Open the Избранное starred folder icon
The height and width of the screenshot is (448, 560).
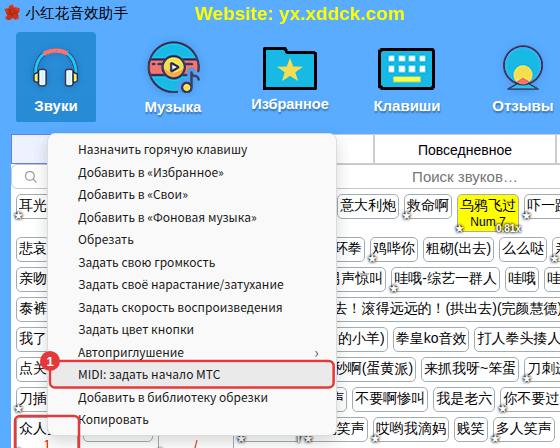(290, 78)
